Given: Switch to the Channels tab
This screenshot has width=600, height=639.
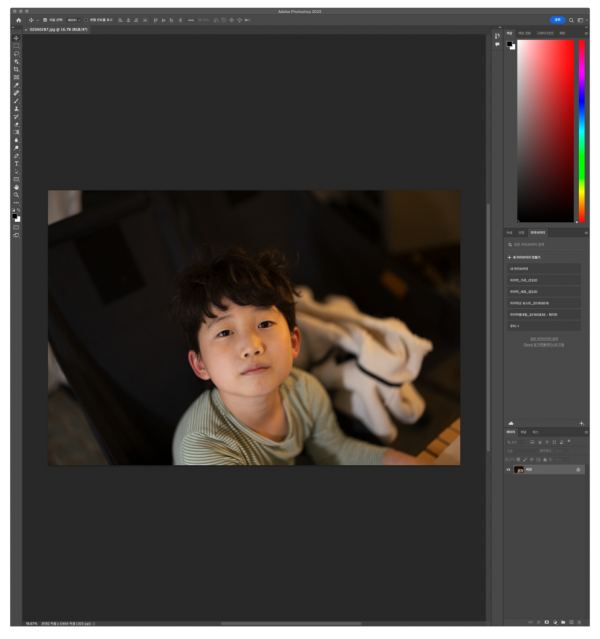Looking at the screenshot, I should point(524,432).
